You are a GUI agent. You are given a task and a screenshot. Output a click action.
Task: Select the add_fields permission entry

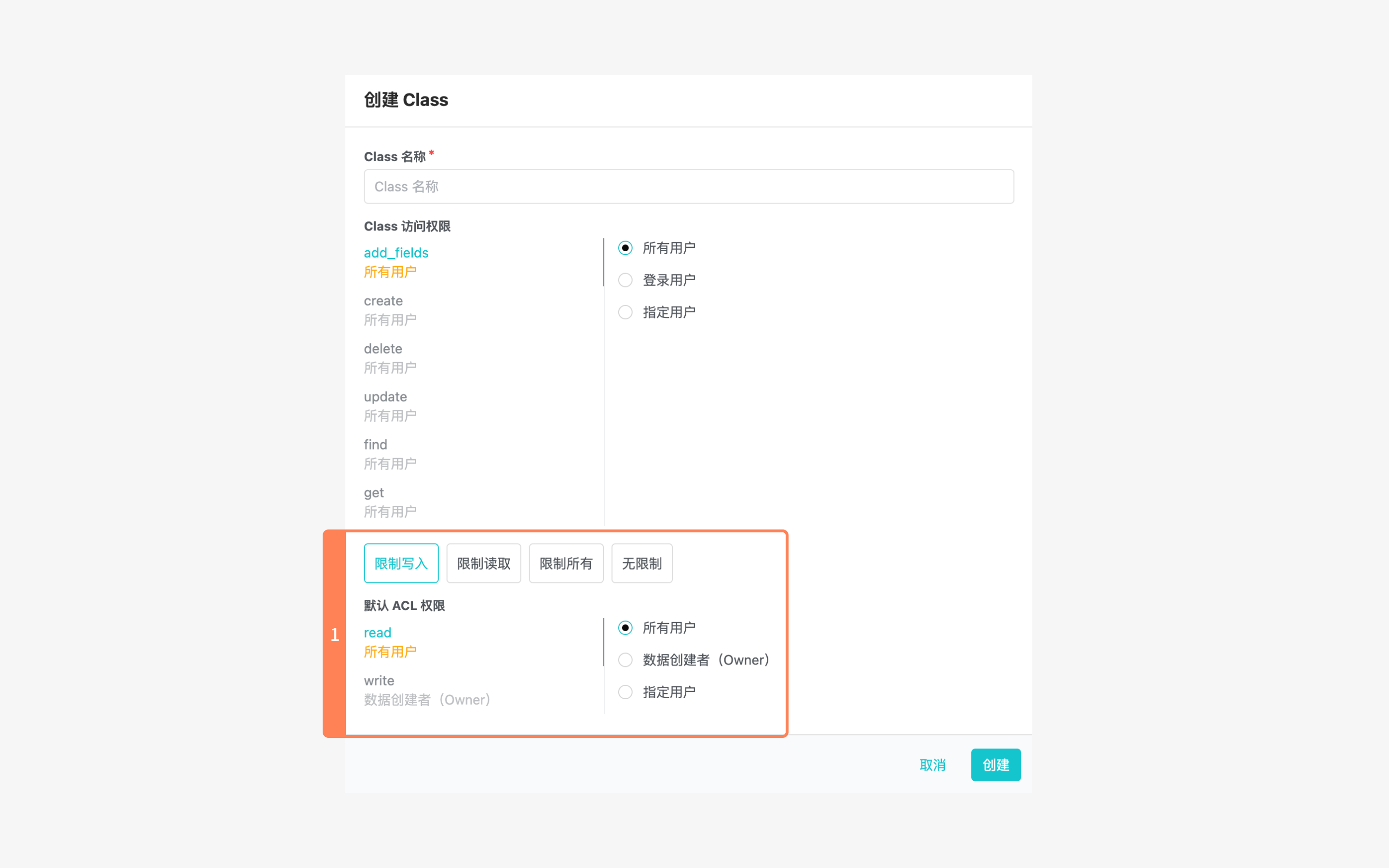click(x=395, y=253)
